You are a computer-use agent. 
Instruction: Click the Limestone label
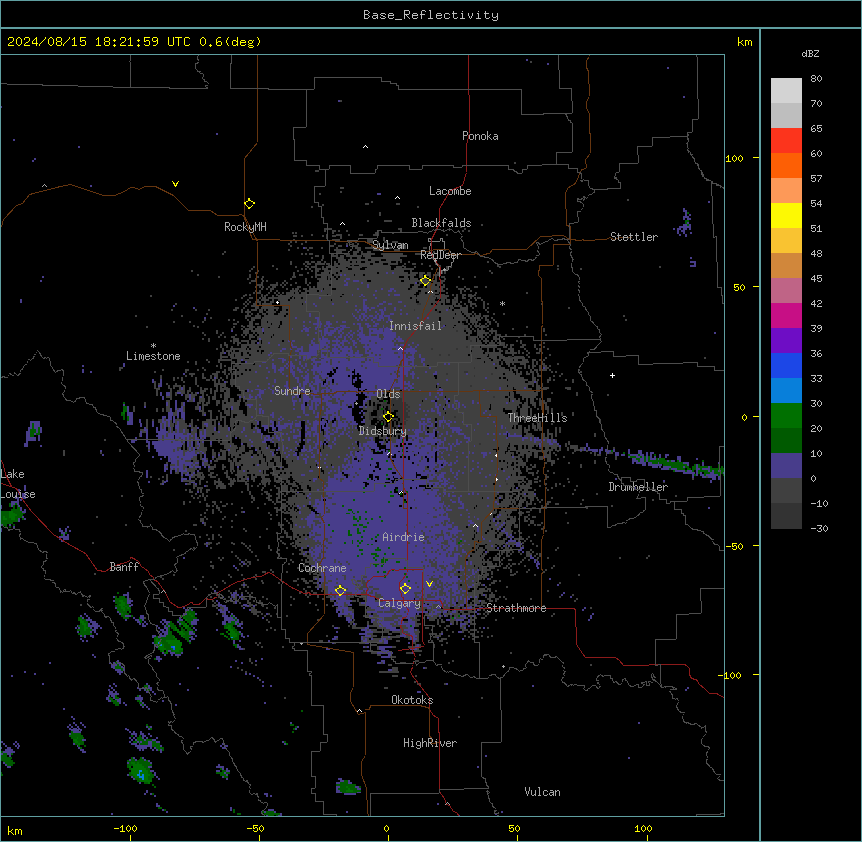coord(153,356)
